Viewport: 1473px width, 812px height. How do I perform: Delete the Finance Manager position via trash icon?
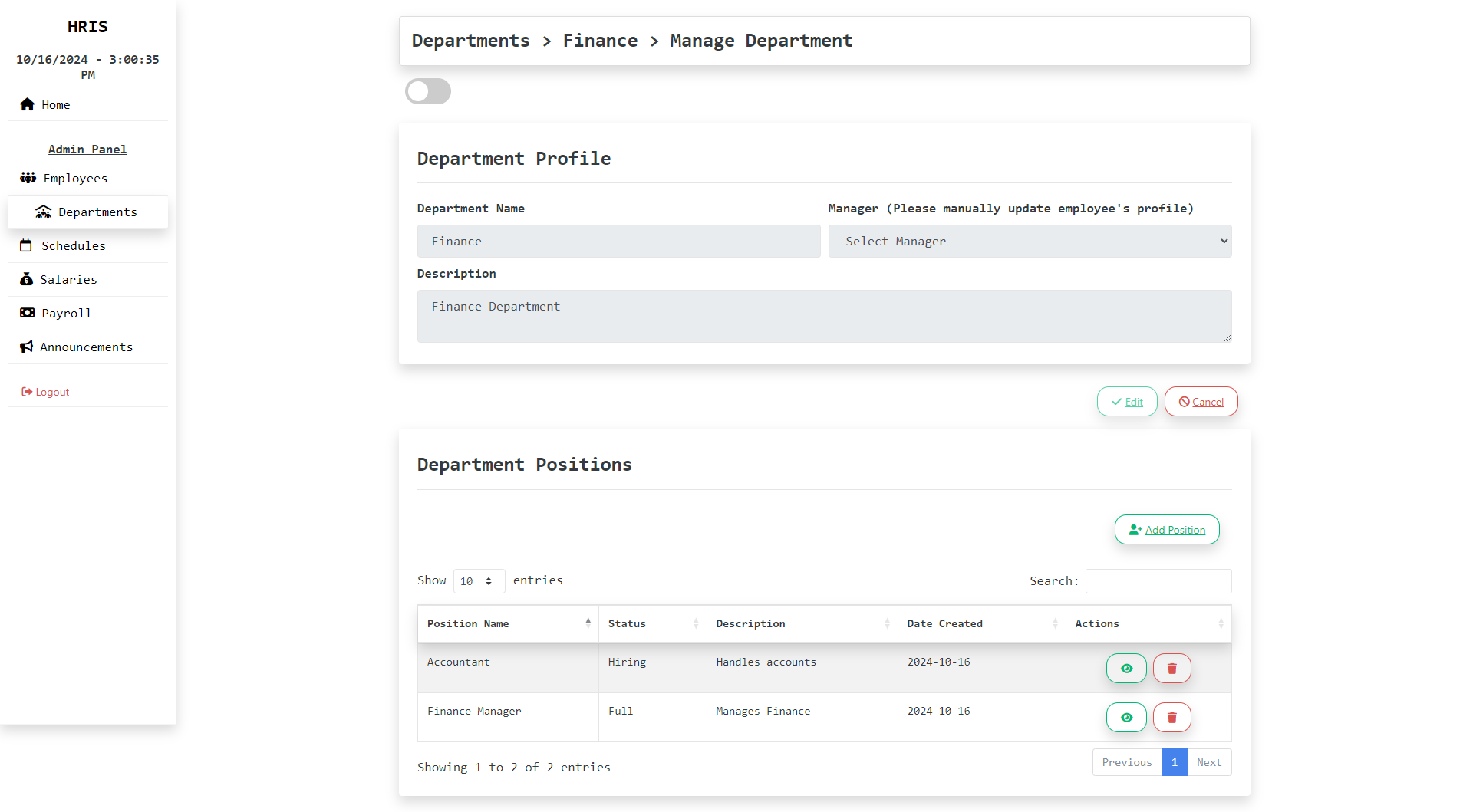pyautogui.click(x=1171, y=718)
